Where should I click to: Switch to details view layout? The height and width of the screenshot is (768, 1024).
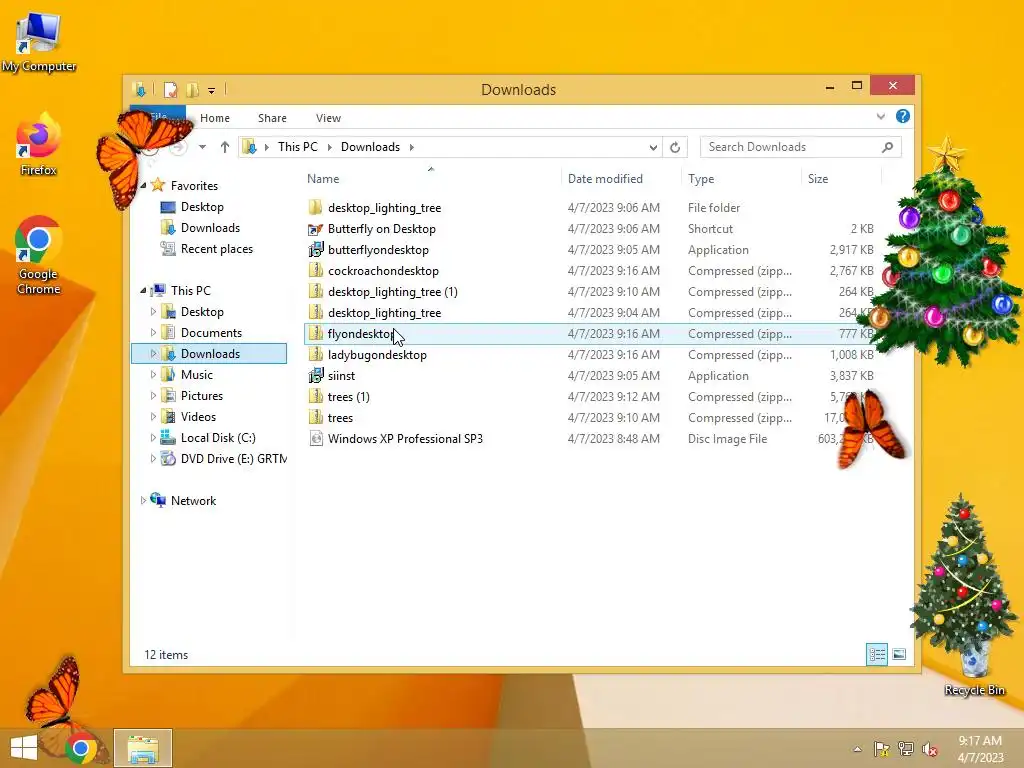(877, 654)
